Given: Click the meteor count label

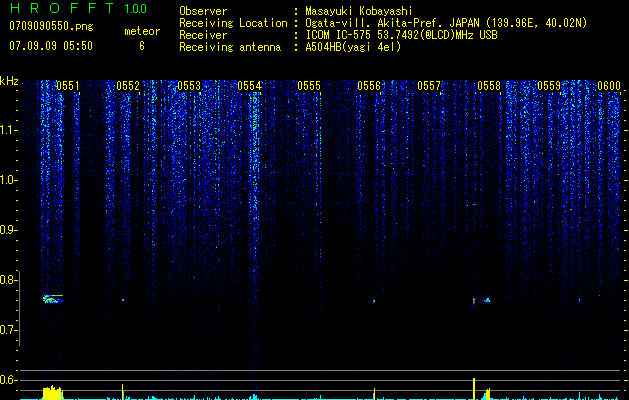Looking at the screenshot, I should [142, 31].
